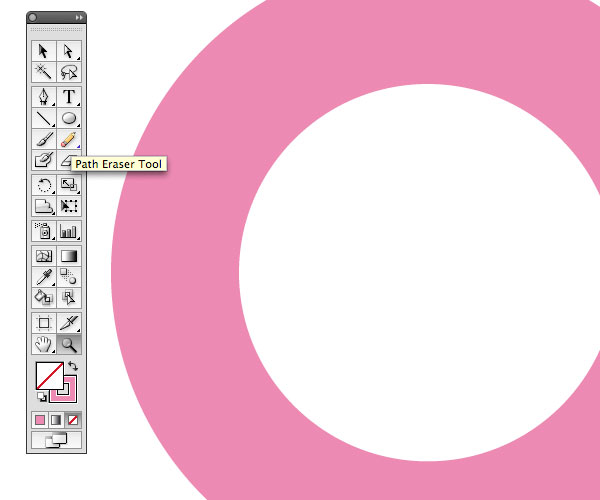Change the Screen Mode button

[x=56, y=440]
